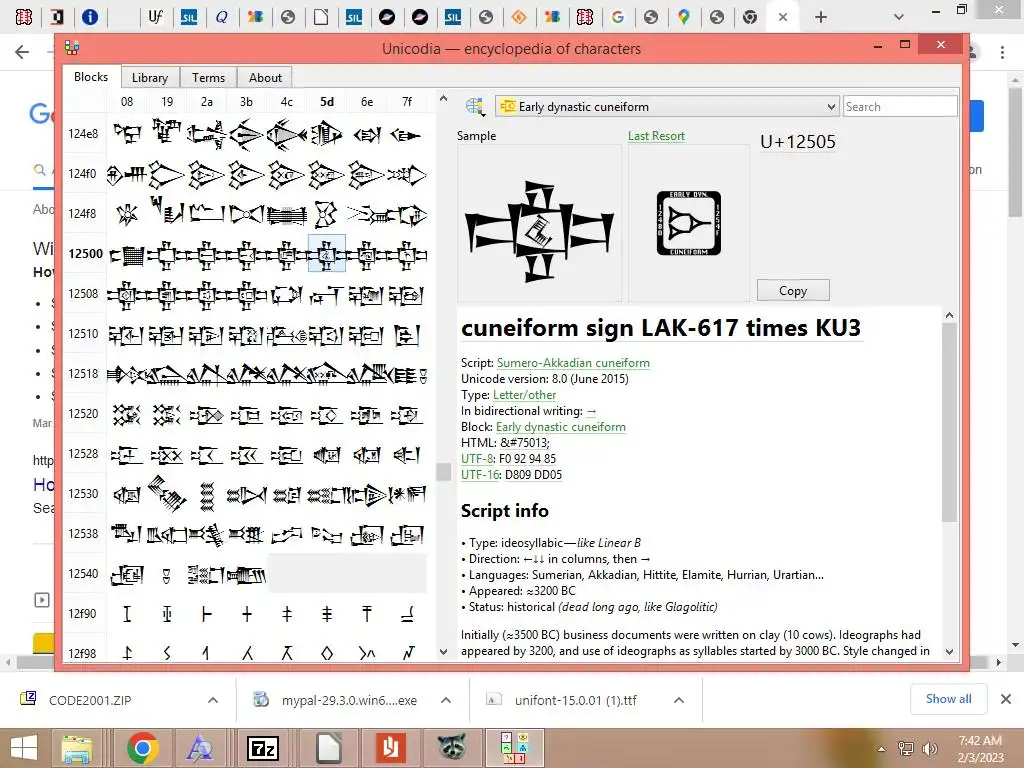This screenshot has height=768, width=1024.
Task: Select the character in row 12538 column 6e
Action: click(x=366, y=534)
